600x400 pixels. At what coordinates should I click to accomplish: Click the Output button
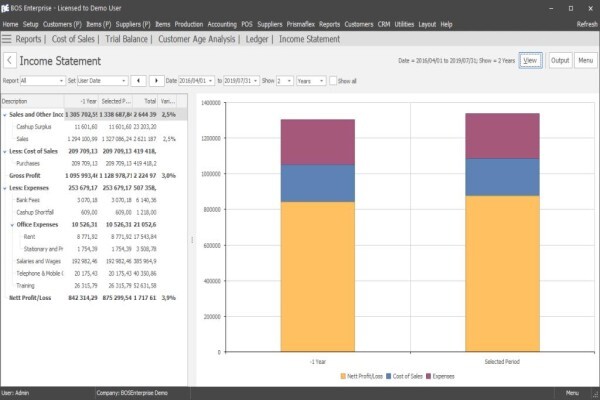coord(560,60)
